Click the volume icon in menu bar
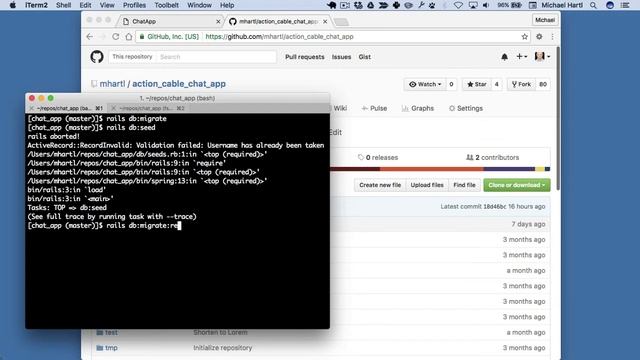The width and height of the screenshot is (640, 360). click(486, 5)
